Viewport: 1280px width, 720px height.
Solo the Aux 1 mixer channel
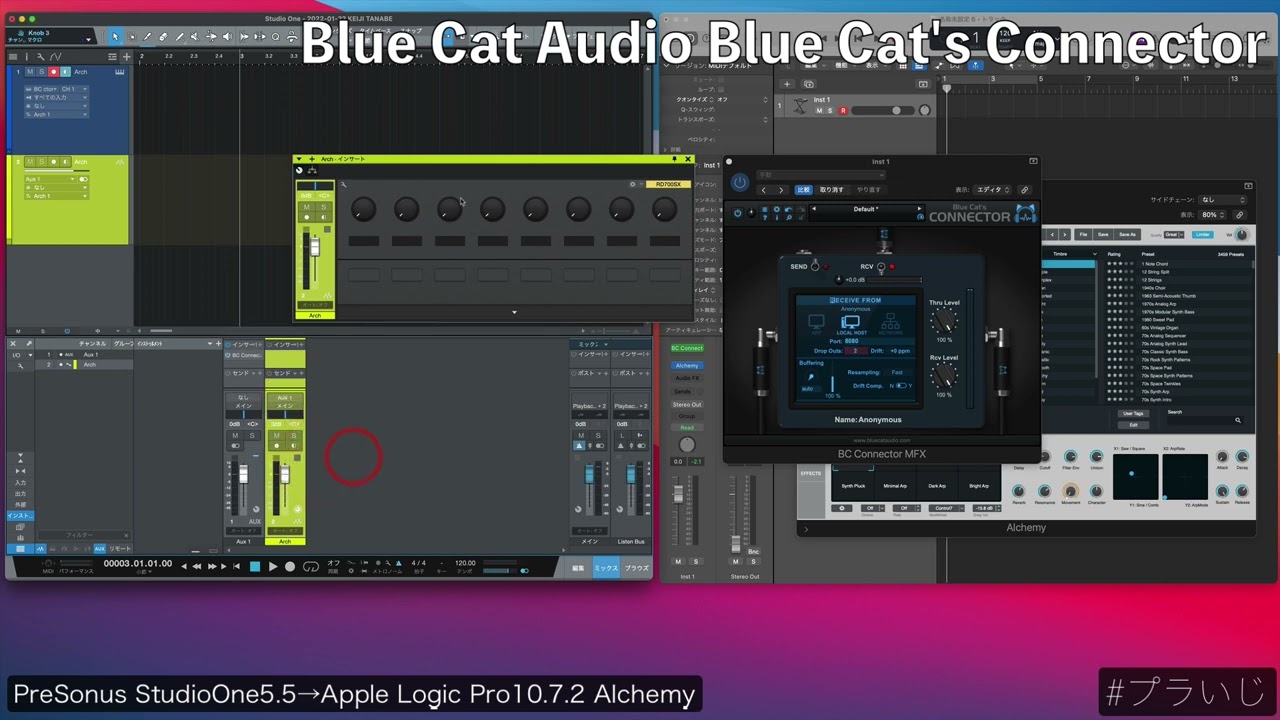click(251, 436)
